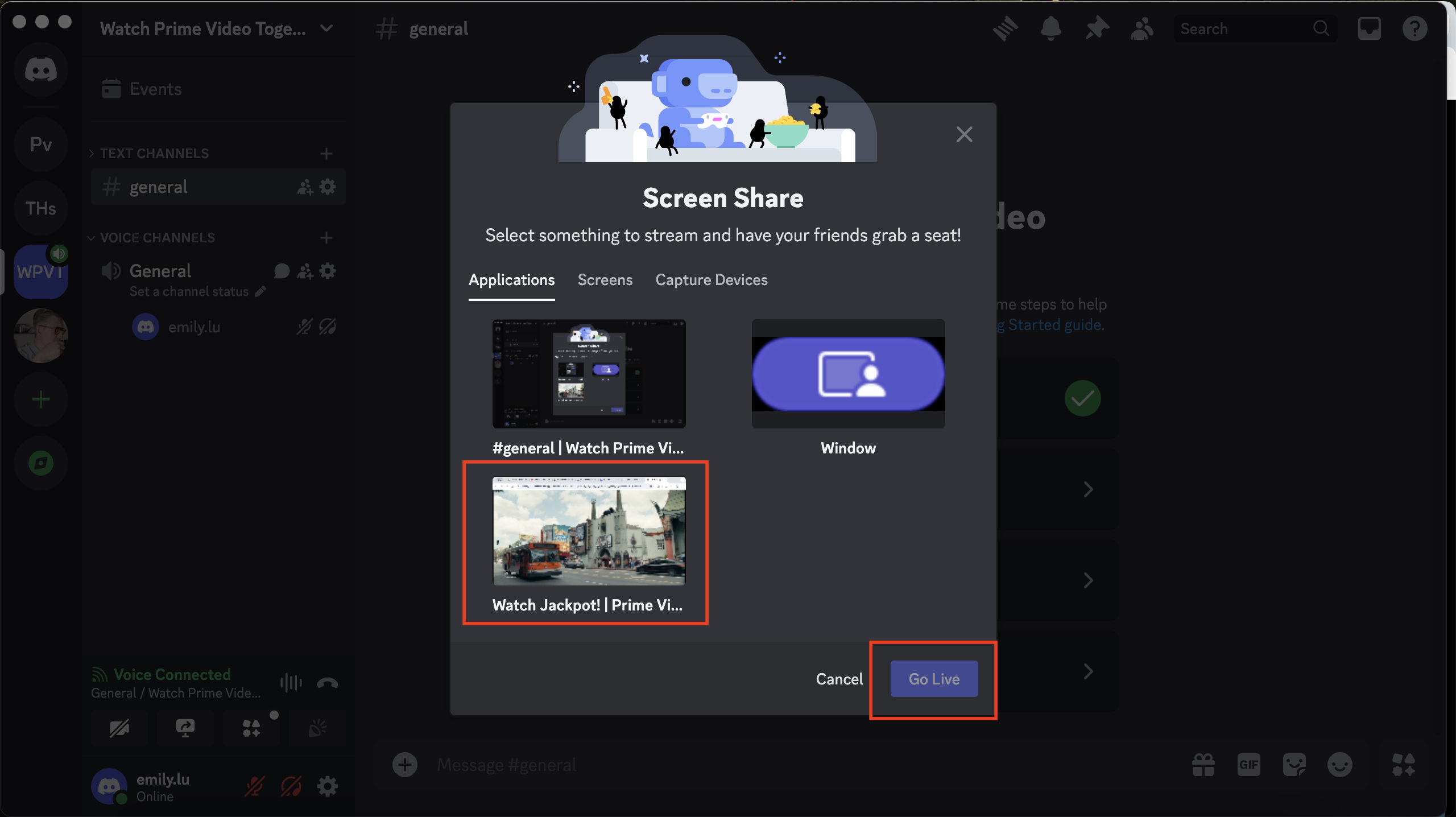This screenshot has width=1456, height=817.
Task: Click the disconnect call icon
Action: (328, 683)
